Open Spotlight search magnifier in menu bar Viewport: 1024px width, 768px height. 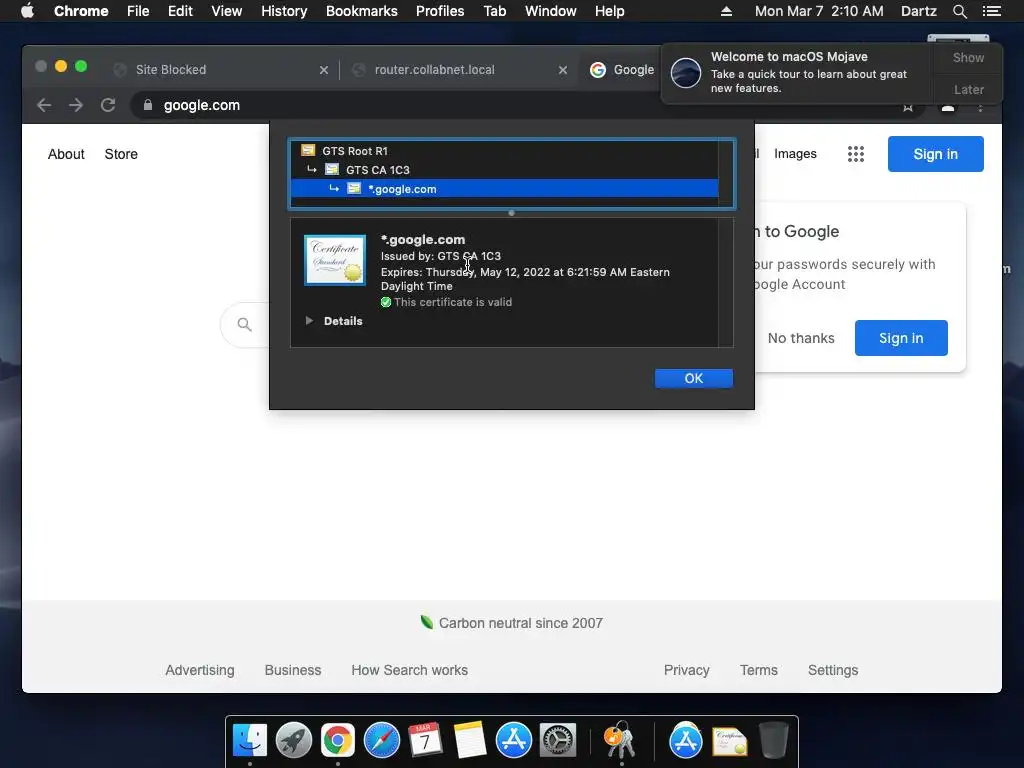pos(959,11)
